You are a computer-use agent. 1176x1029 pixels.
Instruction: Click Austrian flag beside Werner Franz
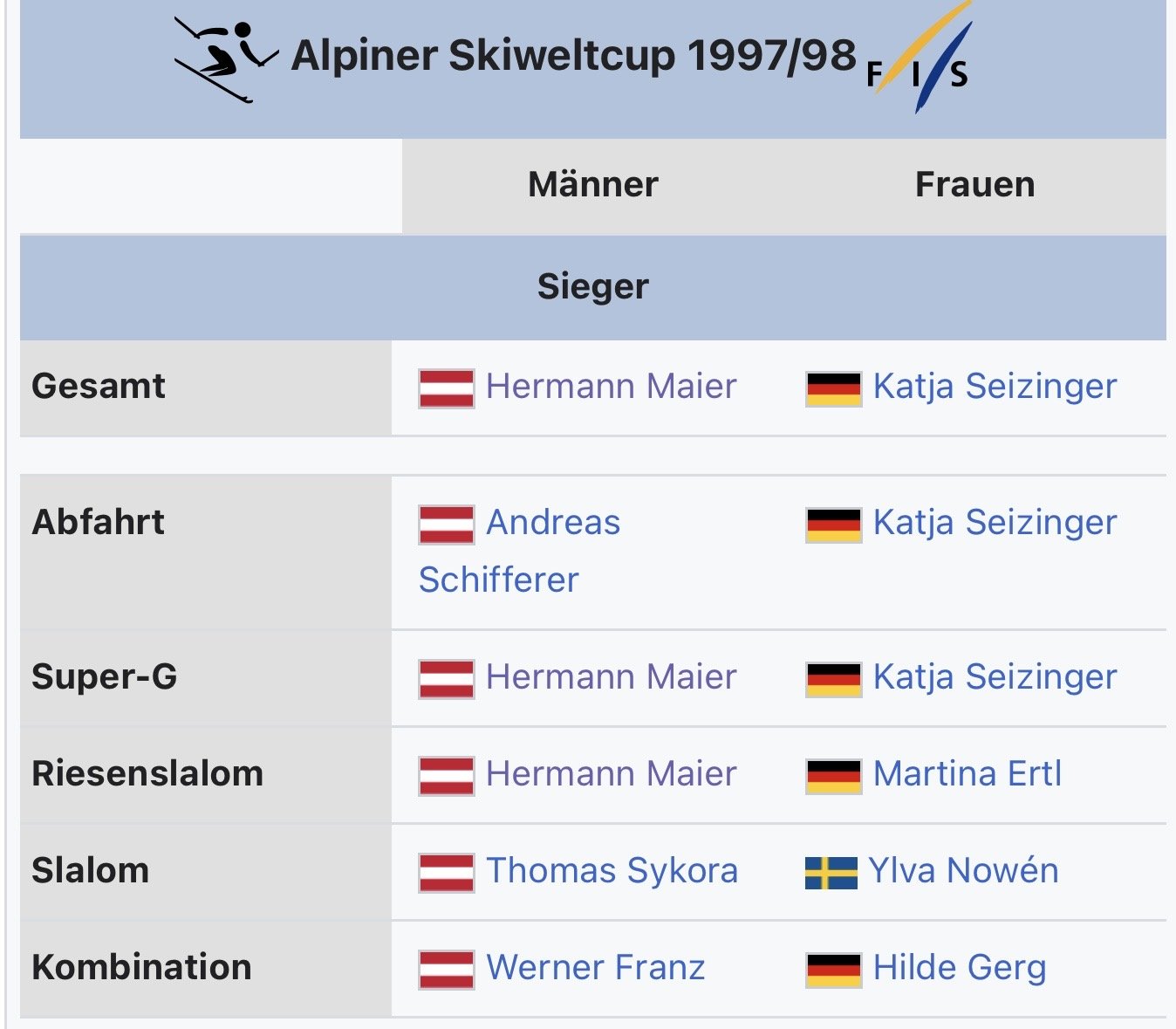tap(447, 969)
